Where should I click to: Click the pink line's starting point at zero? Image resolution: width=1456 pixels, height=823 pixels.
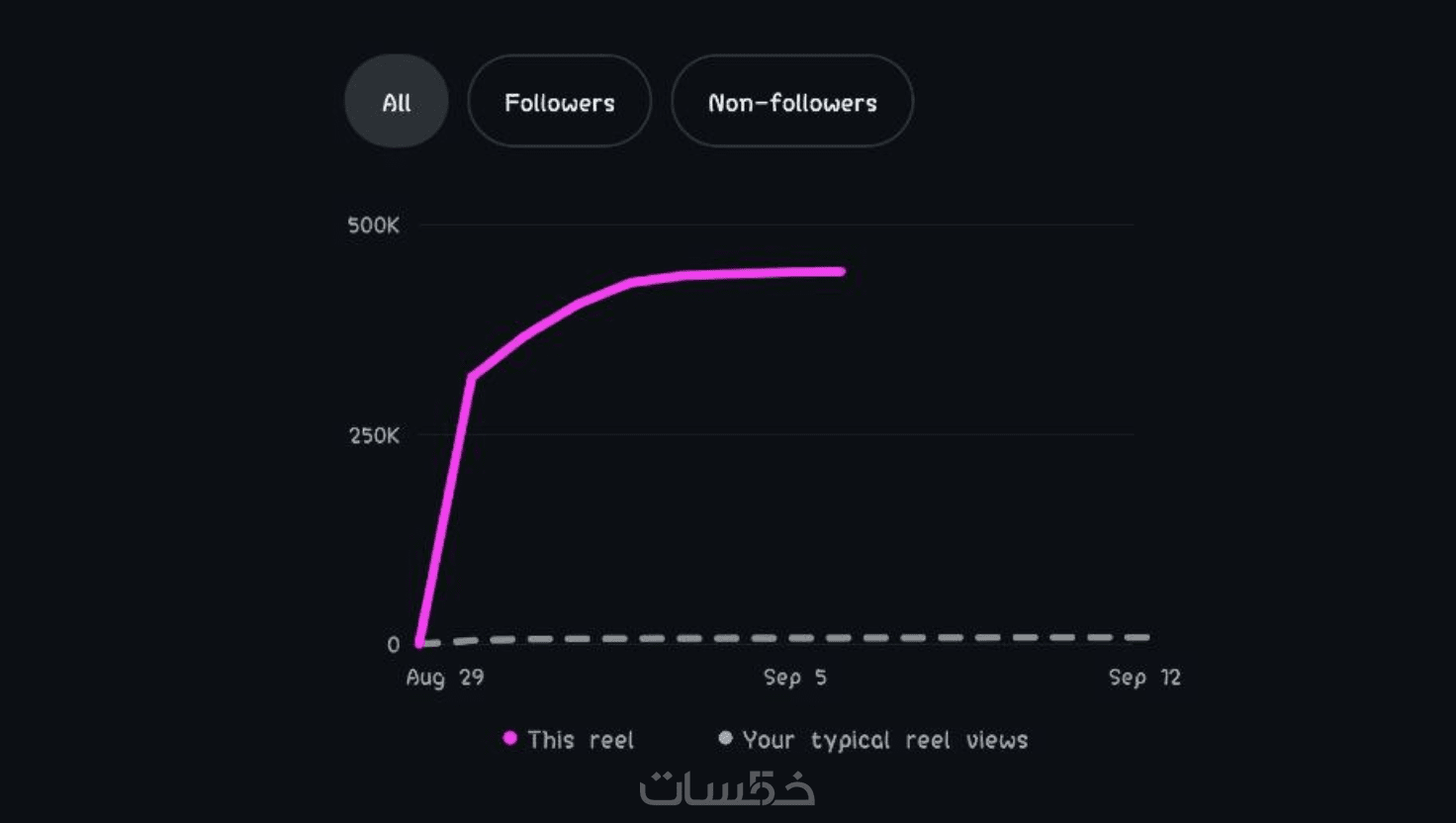pyautogui.click(x=420, y=643)
